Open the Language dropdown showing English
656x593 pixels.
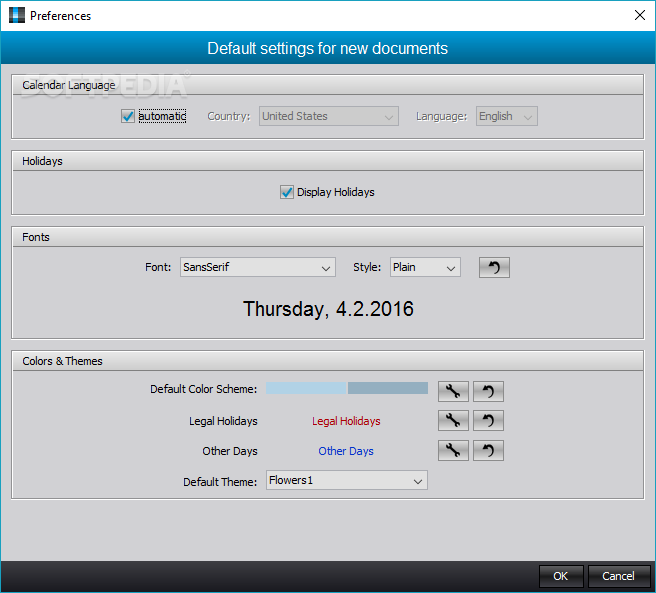507,116
